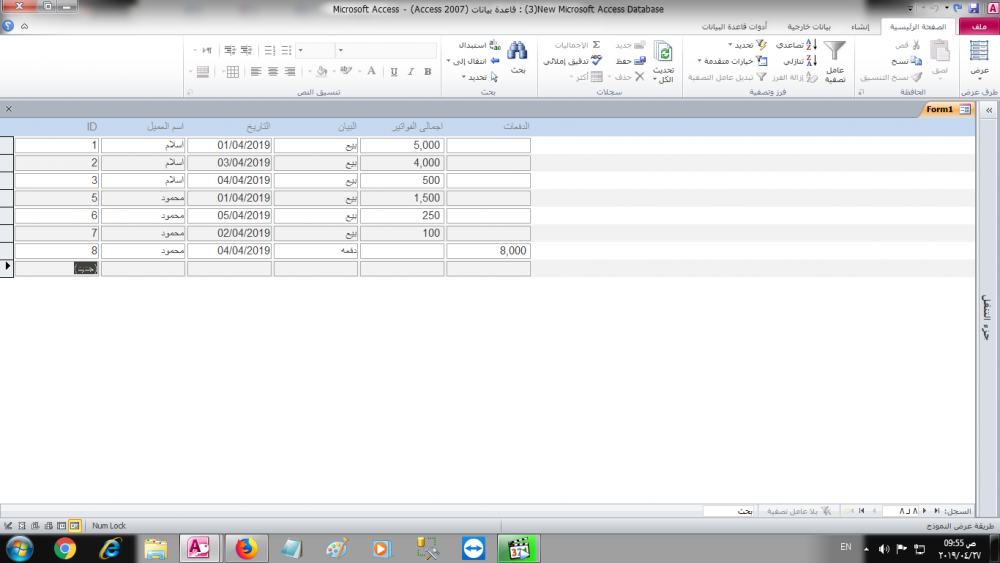The width and height of the screenshot is (1000, 563).
Task: Click Save record (حفظ) icon
Action: (x=639, y=61)
